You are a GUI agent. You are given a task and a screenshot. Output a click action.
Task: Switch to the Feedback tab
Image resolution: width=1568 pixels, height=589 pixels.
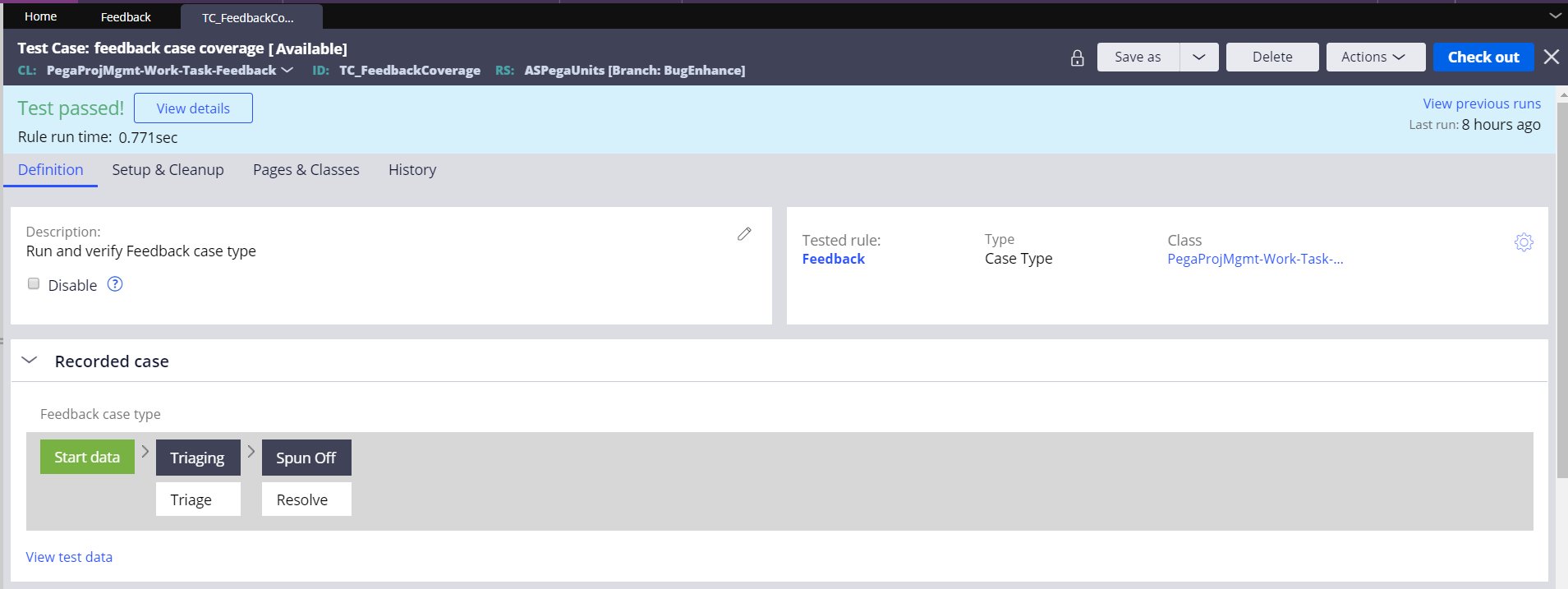[126, 16]
